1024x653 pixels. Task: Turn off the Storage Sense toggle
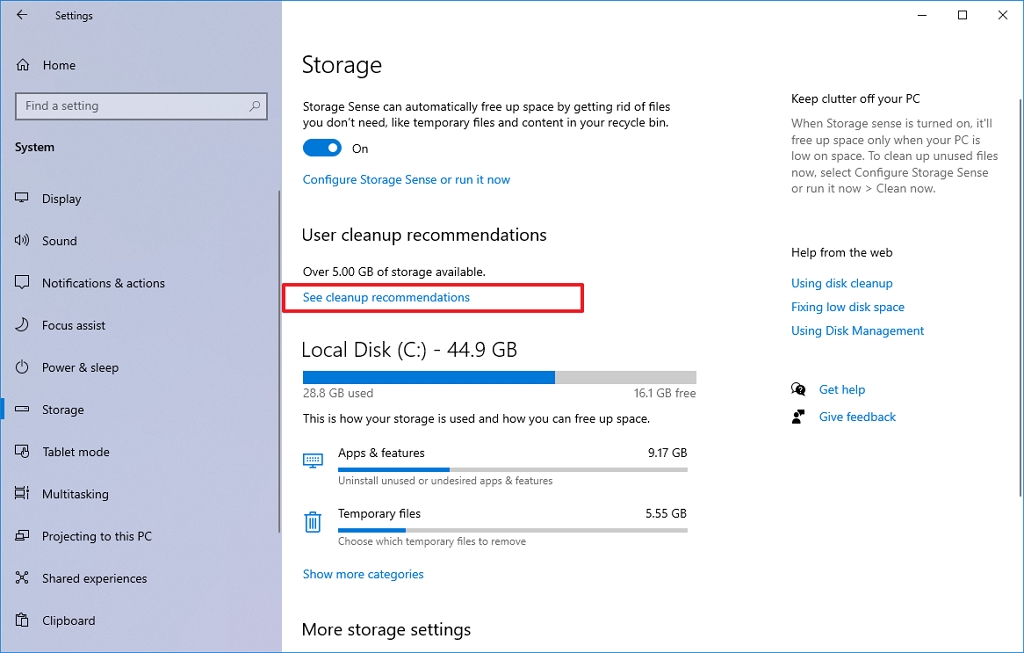pos(322,148)
